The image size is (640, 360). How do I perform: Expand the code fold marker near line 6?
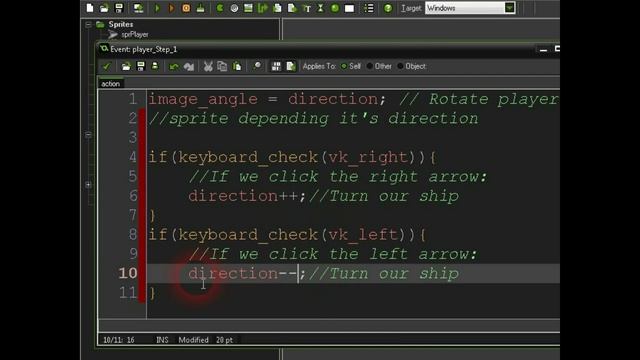tap(88, 185)
